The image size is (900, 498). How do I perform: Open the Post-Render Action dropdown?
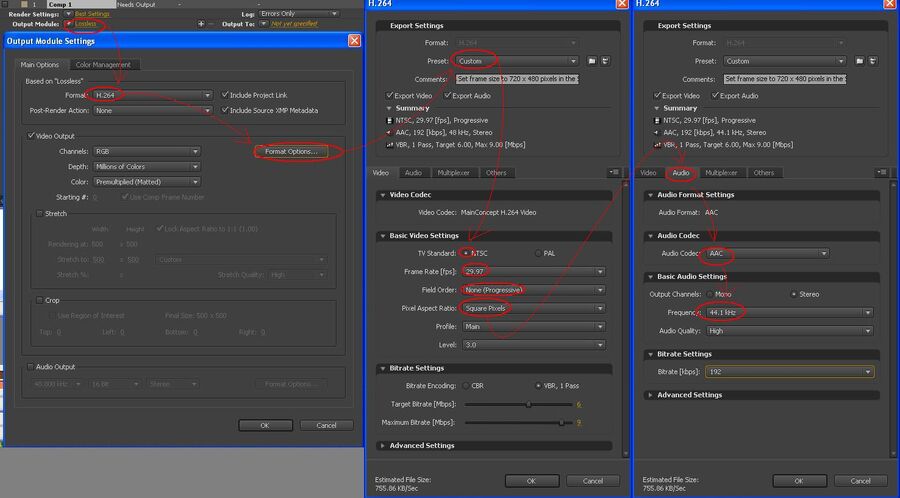click(x=153, y=110)
